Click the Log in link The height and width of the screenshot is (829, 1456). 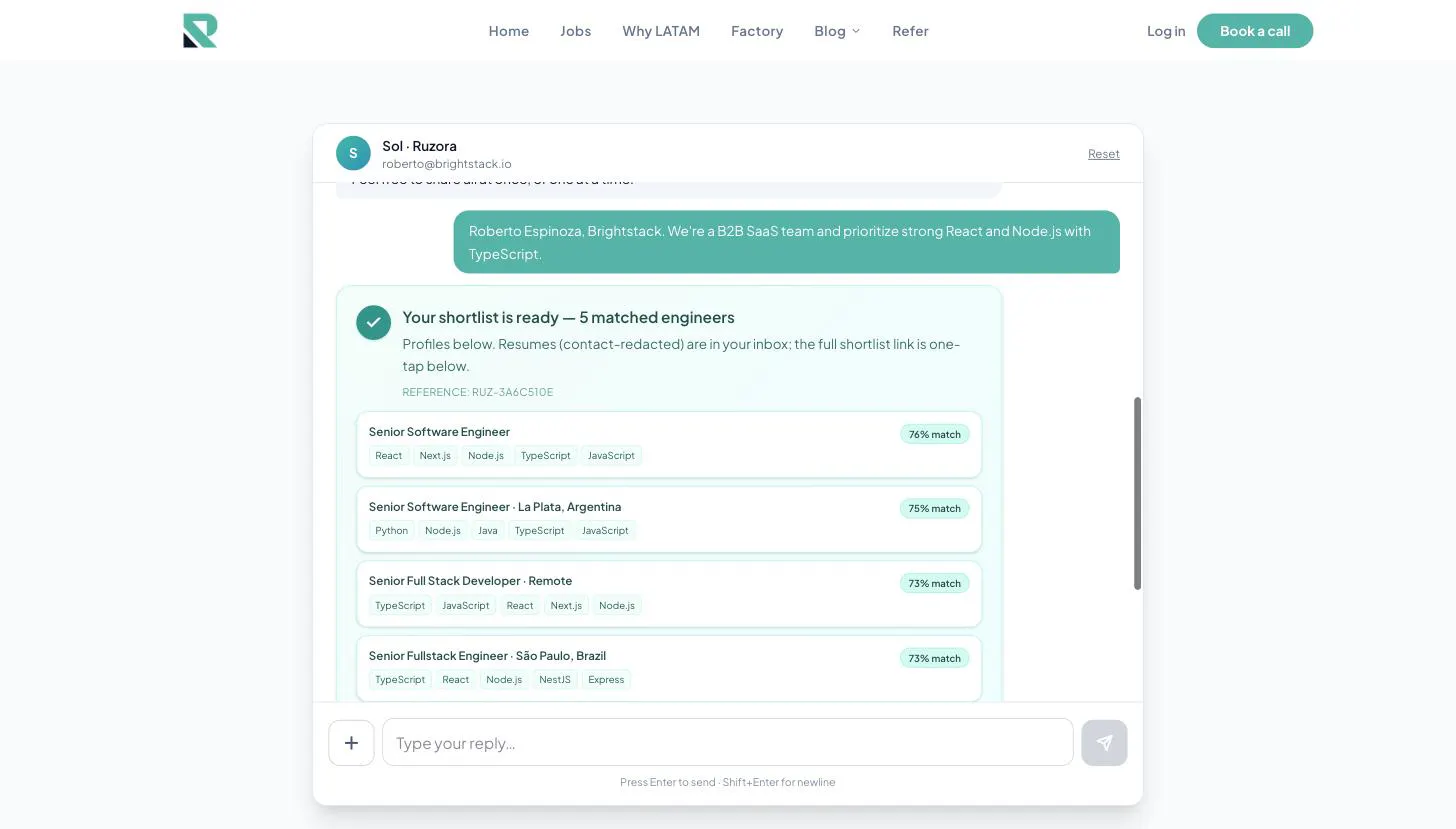(x=1166, y=31)
